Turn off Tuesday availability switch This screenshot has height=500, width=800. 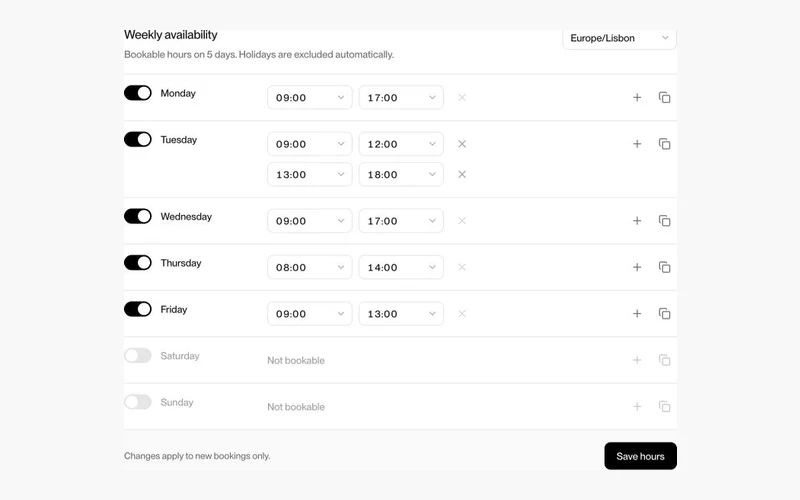tap(138, 139)
